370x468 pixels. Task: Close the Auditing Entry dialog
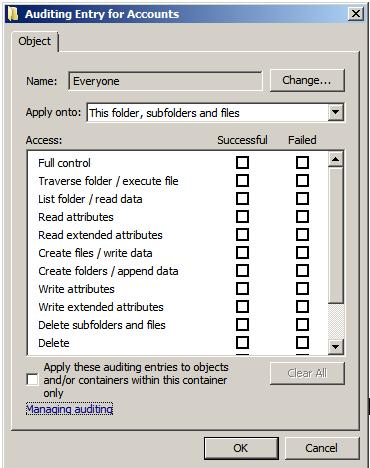click(x=356, y=14)
